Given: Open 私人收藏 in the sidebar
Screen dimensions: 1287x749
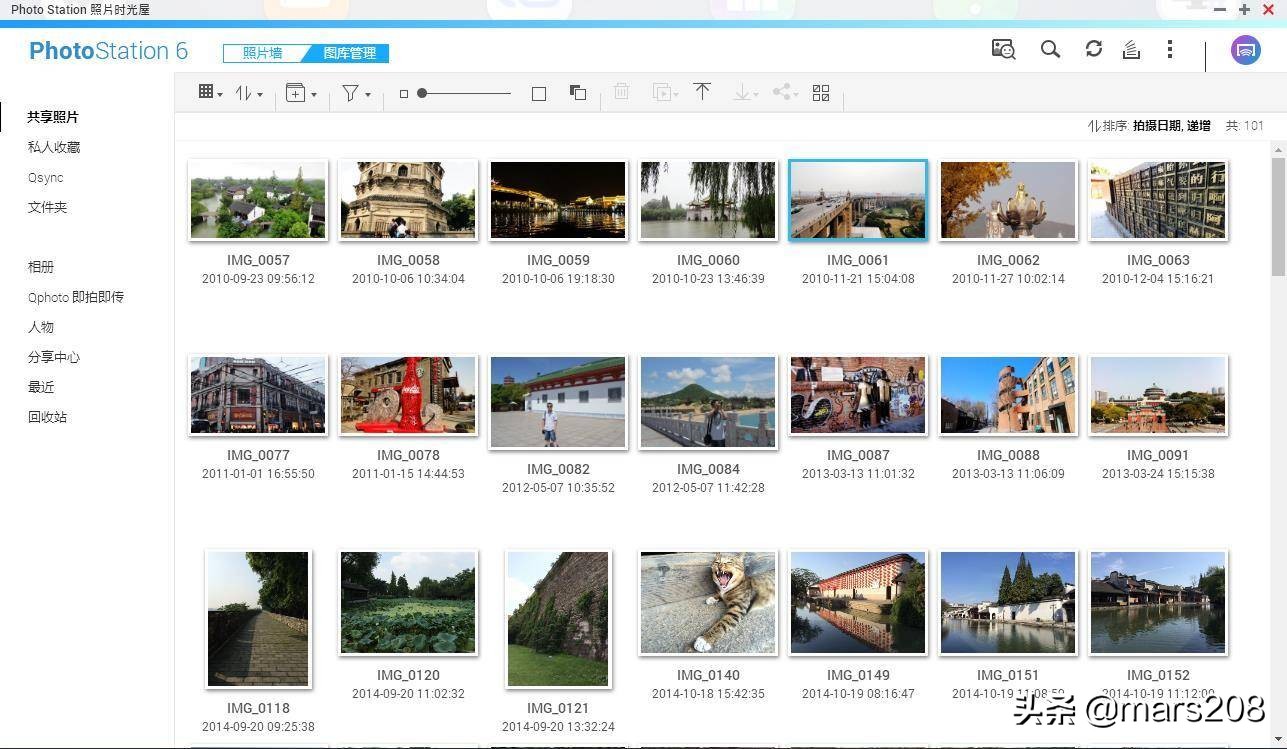Looking at the screenshot, I should (x=54, y=147).
